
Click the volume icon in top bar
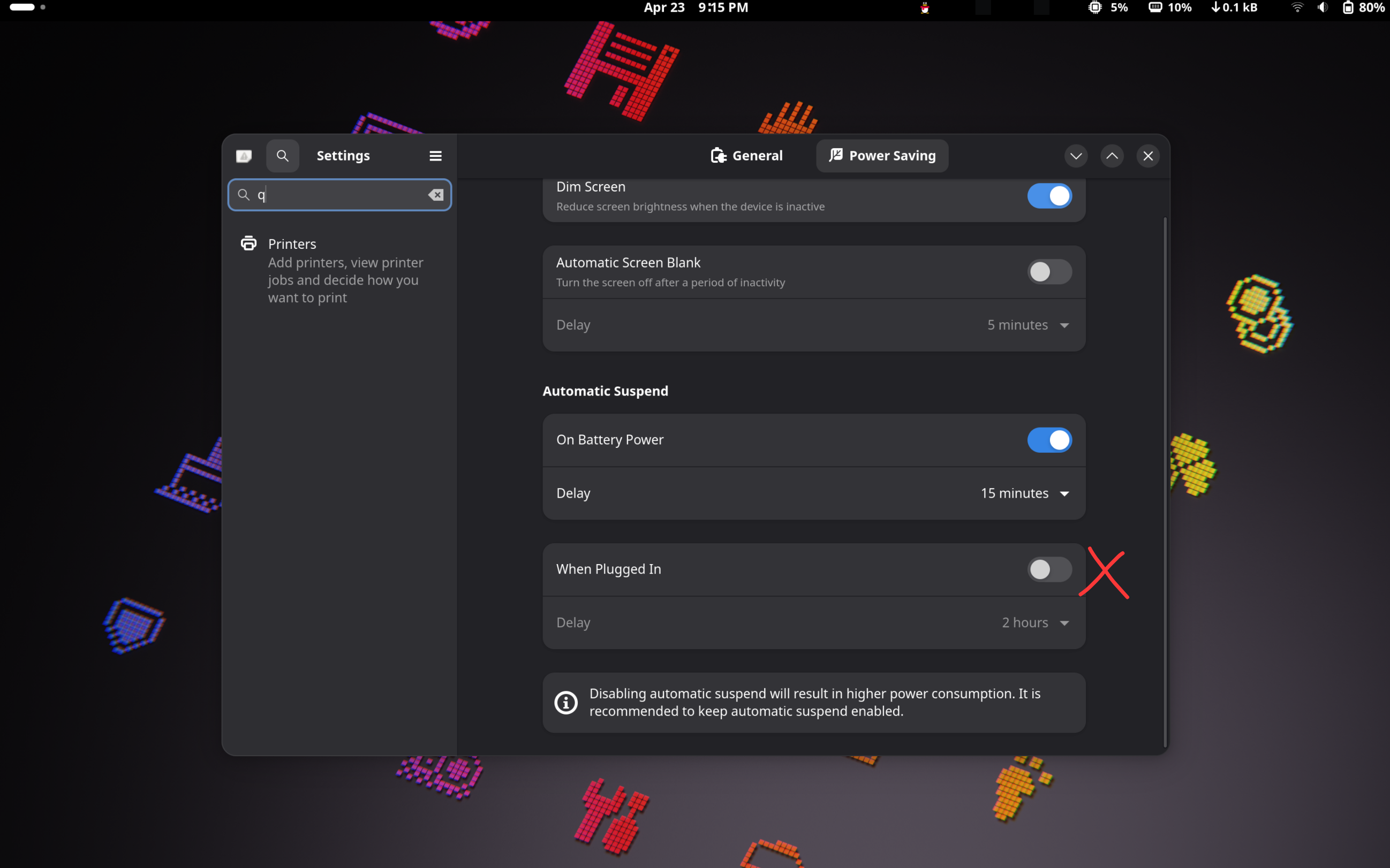click(x=1322, y=7)
